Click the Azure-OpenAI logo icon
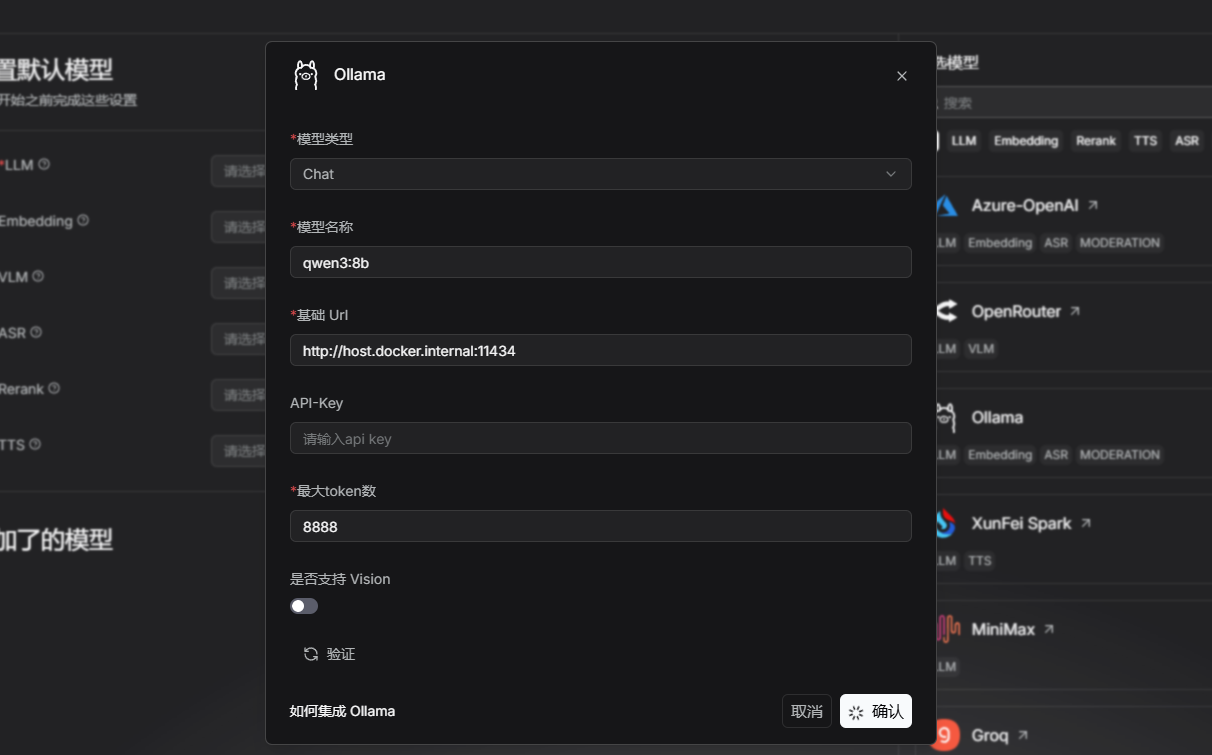This screenshot has height=755, width=1212. (x=946, y=206)
